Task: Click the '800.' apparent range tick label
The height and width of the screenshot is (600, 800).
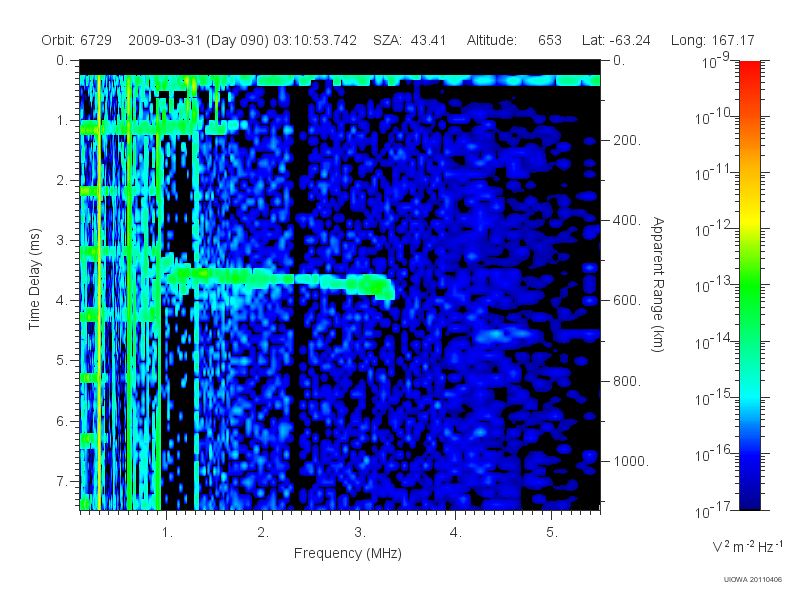Action: coord(627,381)
